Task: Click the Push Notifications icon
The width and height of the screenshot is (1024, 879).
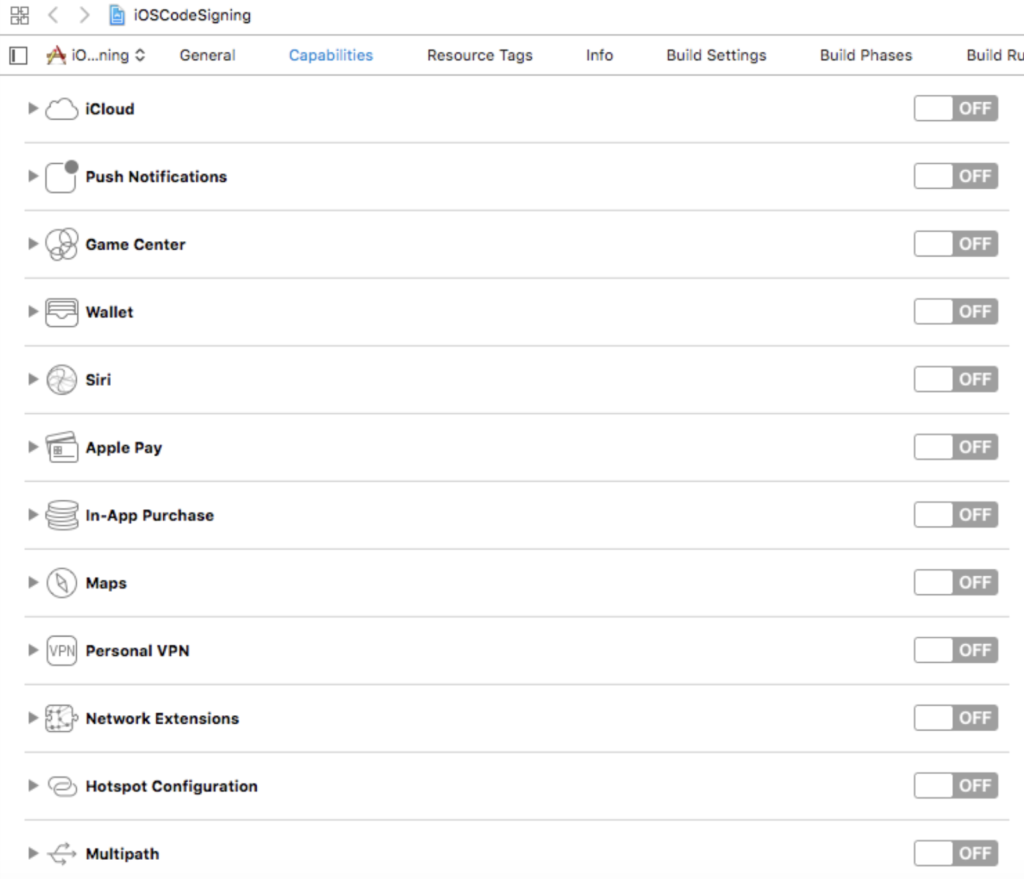Action: click(60, 176)
